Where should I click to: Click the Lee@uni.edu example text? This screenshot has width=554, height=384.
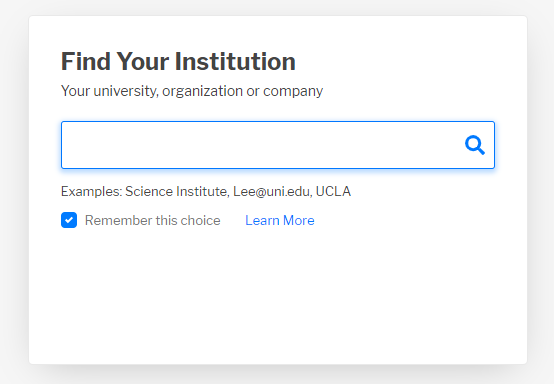[x=272, y=191]
